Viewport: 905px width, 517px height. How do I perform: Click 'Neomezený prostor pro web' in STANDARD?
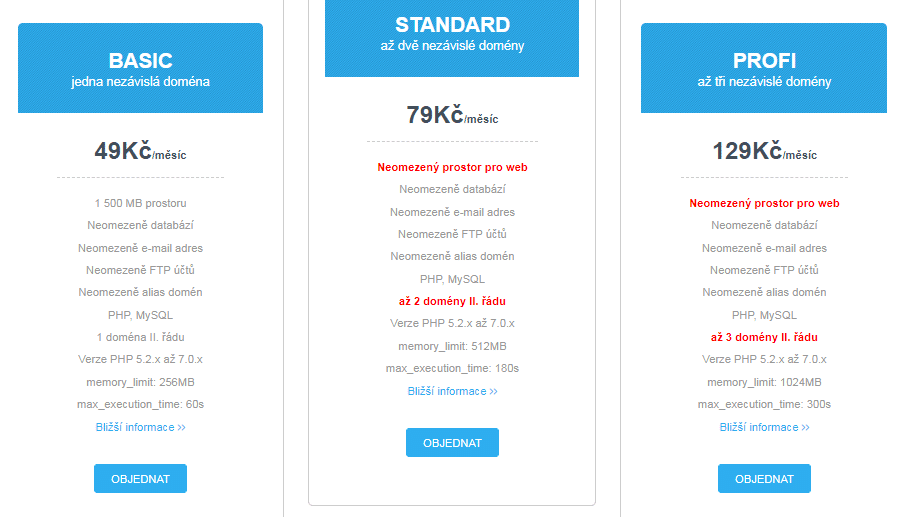(452, 167)
